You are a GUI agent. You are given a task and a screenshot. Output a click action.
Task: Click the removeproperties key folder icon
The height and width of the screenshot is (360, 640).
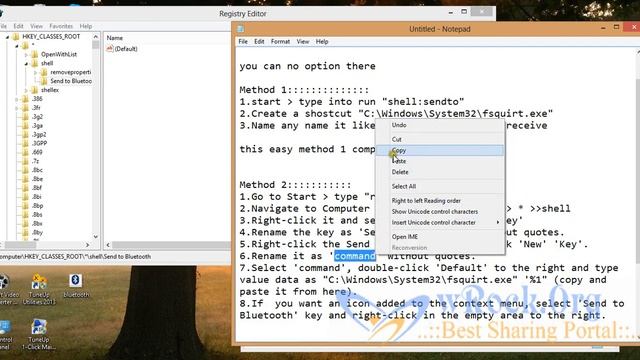tap(44, 72)
